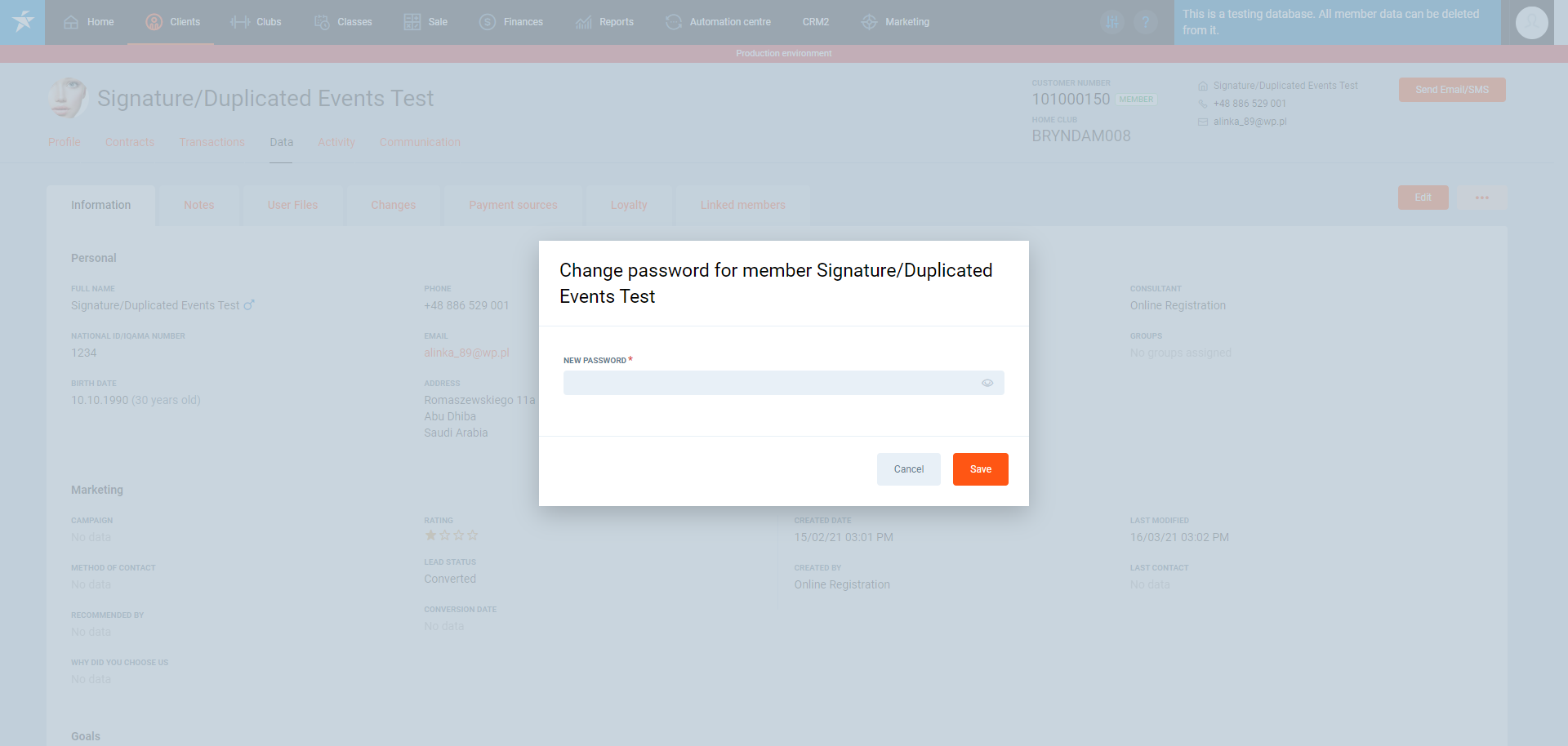Switch to the Payment sources tab
1568x746 pixels.
pyautogui.click(x=513, y=205)
